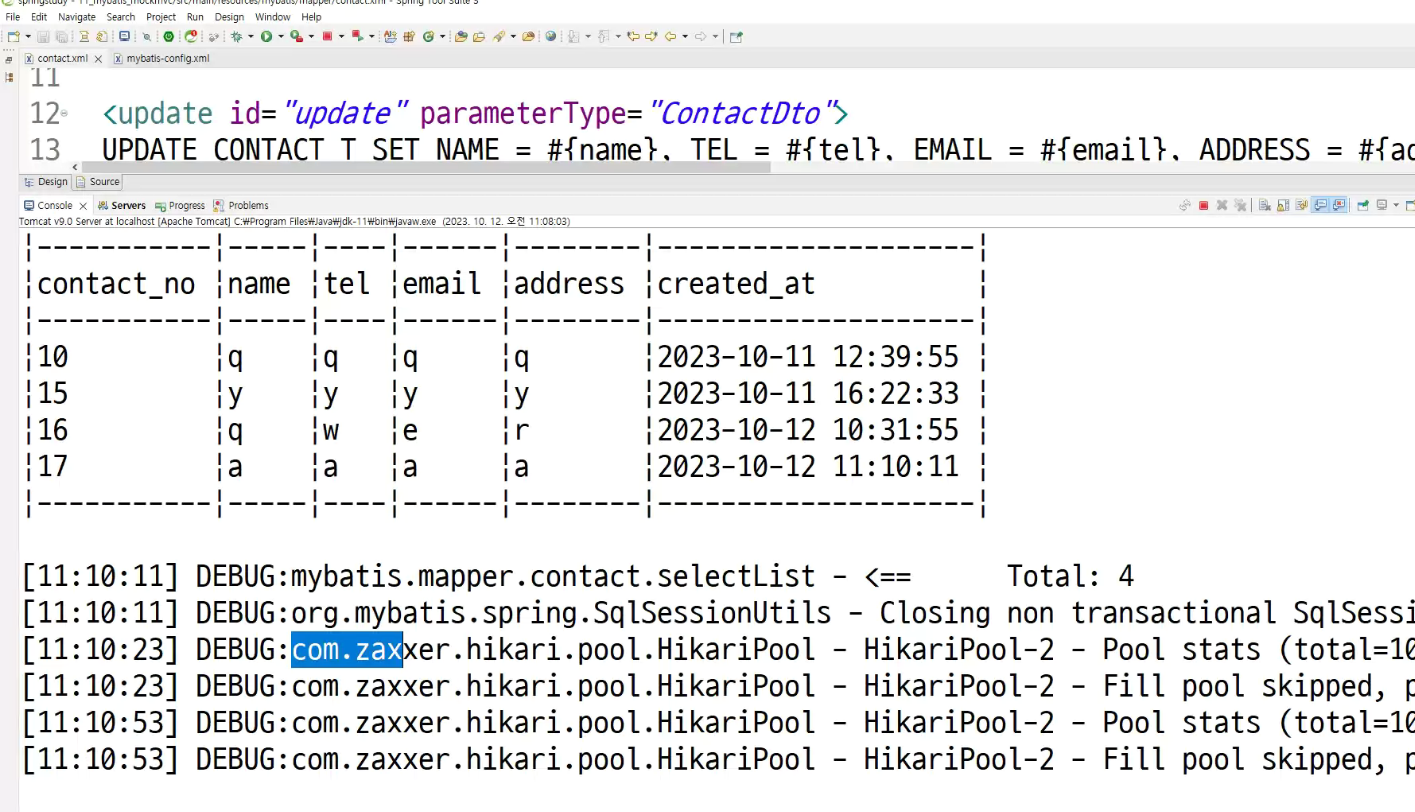This screenshot has height=812, width=1415.
Task: Click the ContactDto parameterType value
Action: click(741, 113)
